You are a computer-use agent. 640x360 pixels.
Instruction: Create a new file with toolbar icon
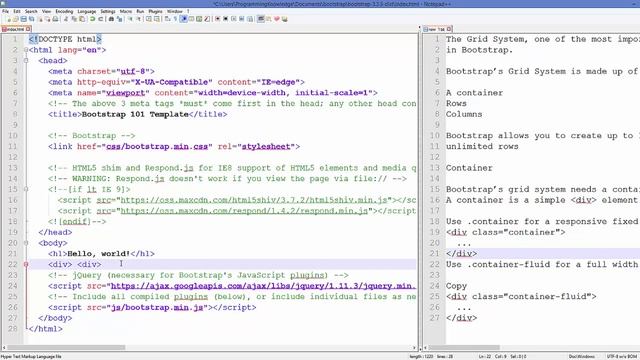coord(9,19)
